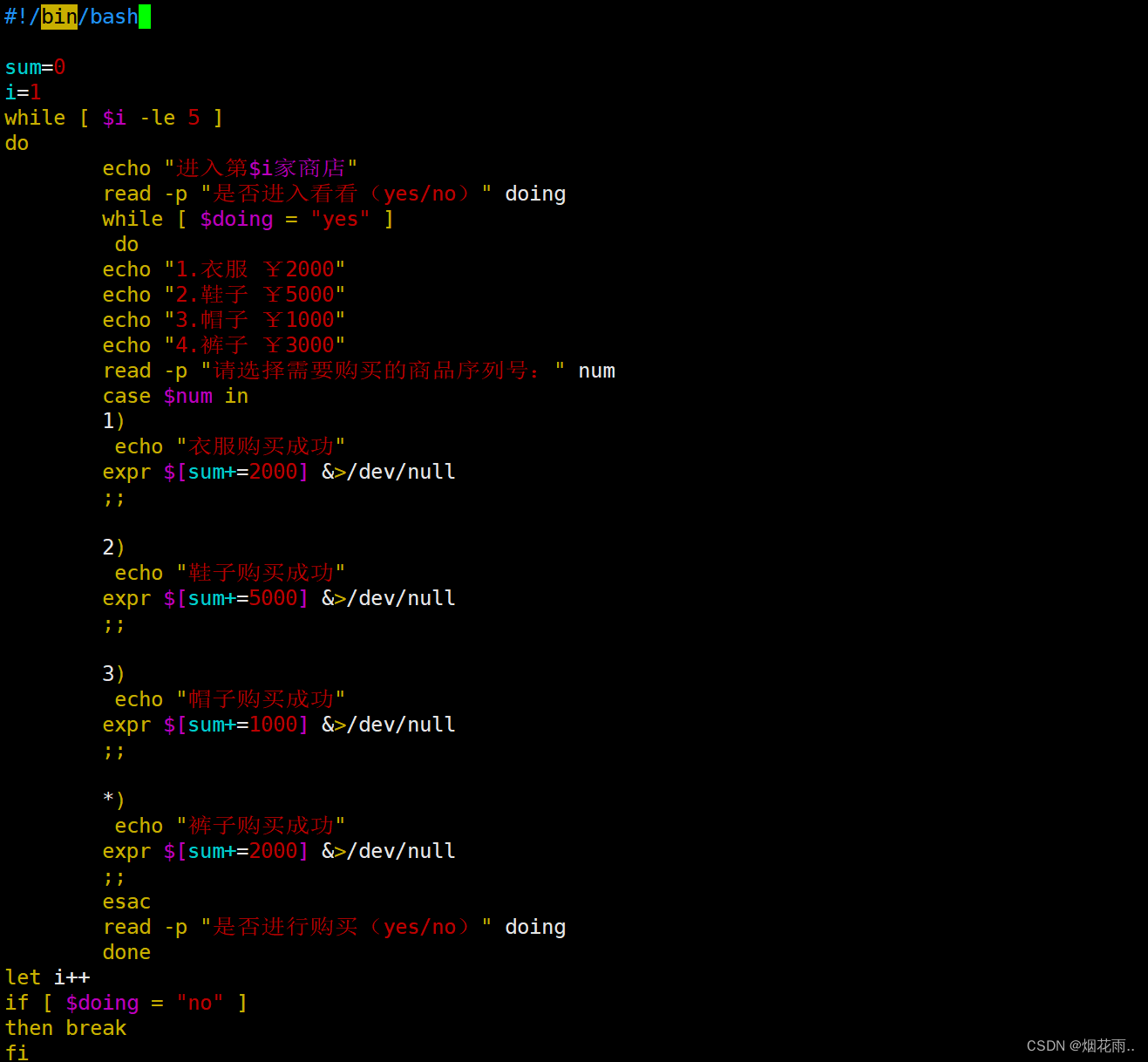Click the shebang line "#!/bin/bash"
This screenshot has width=1148, height=1062.
coord(71,17)
